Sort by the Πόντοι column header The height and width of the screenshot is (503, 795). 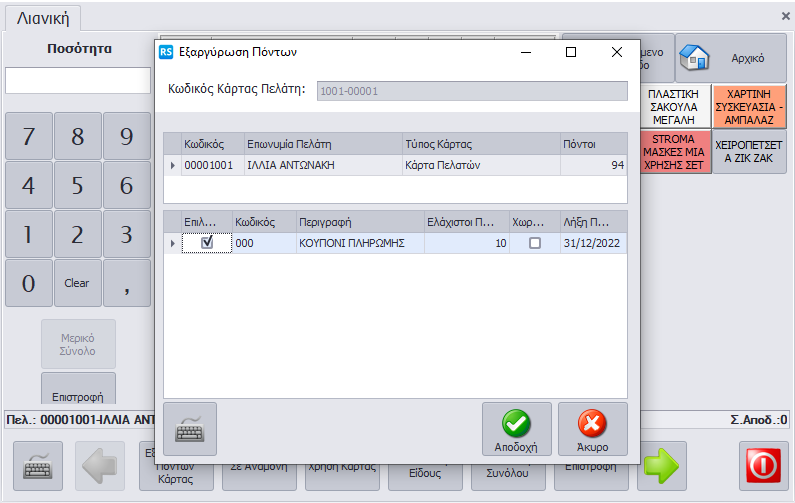click(592, 143)
